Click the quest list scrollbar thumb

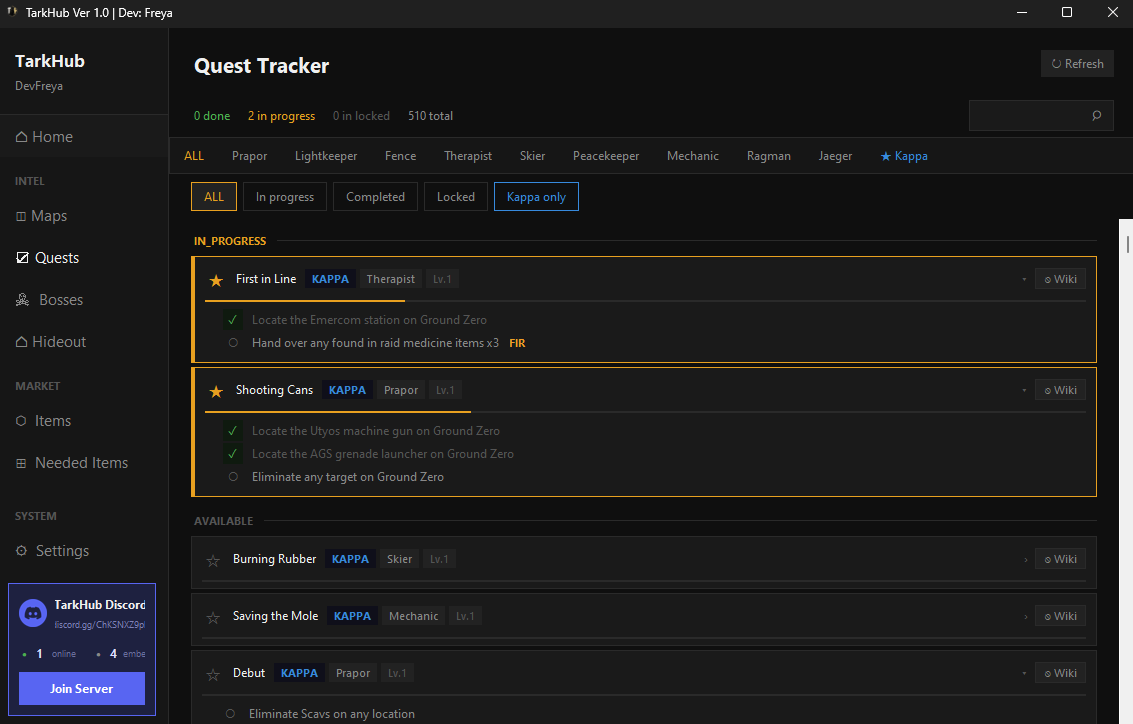tap(1127, 244)
